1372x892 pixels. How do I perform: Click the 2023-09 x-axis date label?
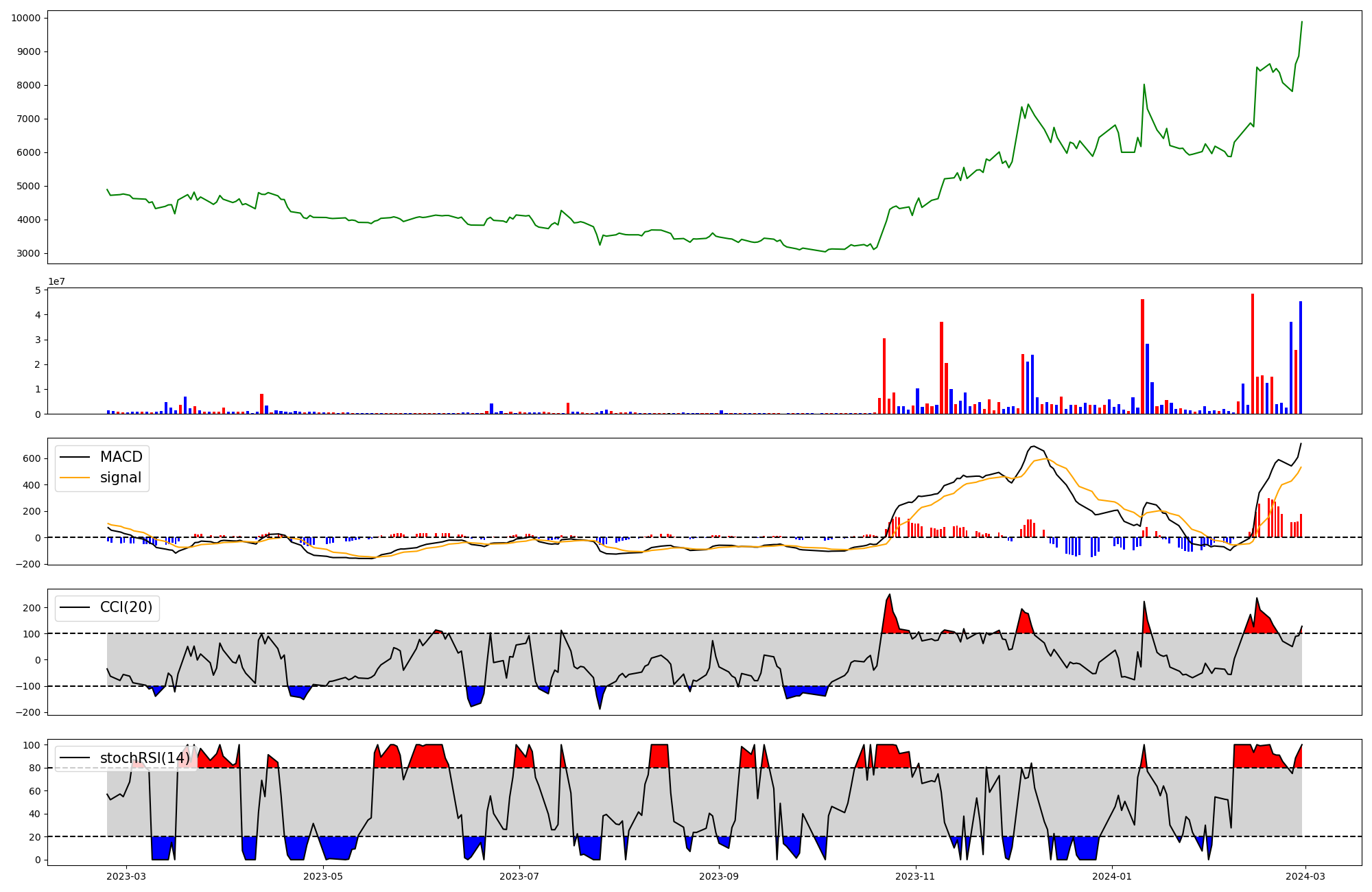pos(719,876)
